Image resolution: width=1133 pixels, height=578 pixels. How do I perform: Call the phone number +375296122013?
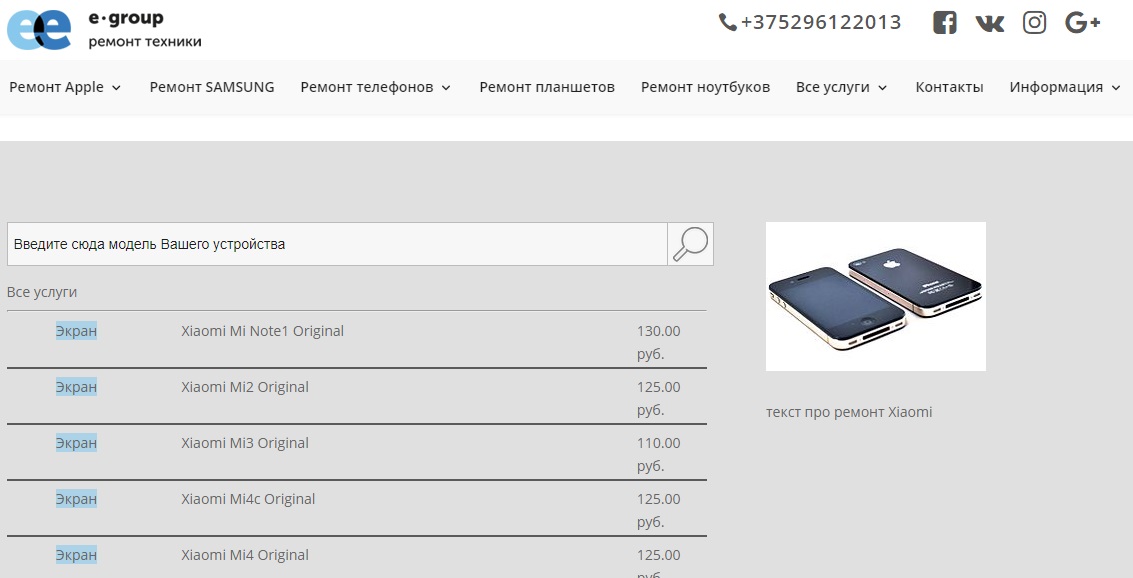821,22
